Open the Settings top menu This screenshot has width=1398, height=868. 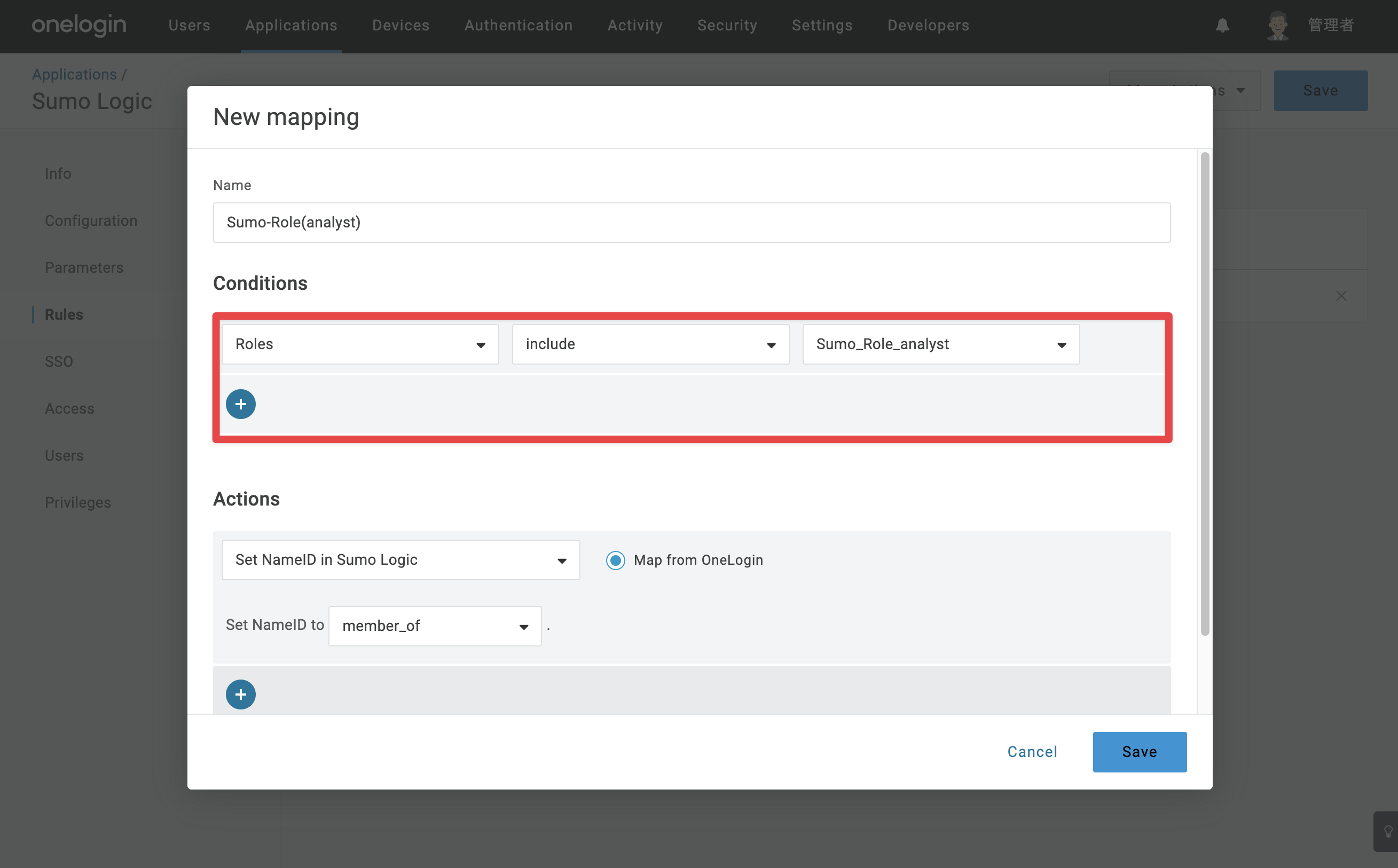(822, 25)
